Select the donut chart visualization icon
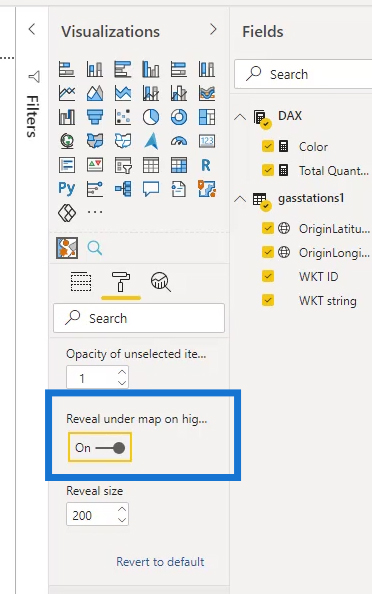The height and width of the screenshot is (594, 372). pos(179,117)
